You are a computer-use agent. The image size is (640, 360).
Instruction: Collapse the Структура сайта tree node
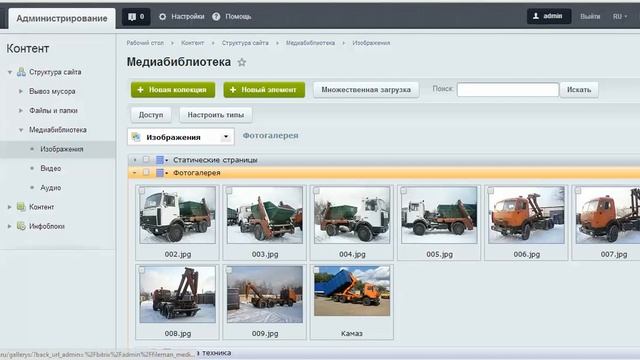10,73
